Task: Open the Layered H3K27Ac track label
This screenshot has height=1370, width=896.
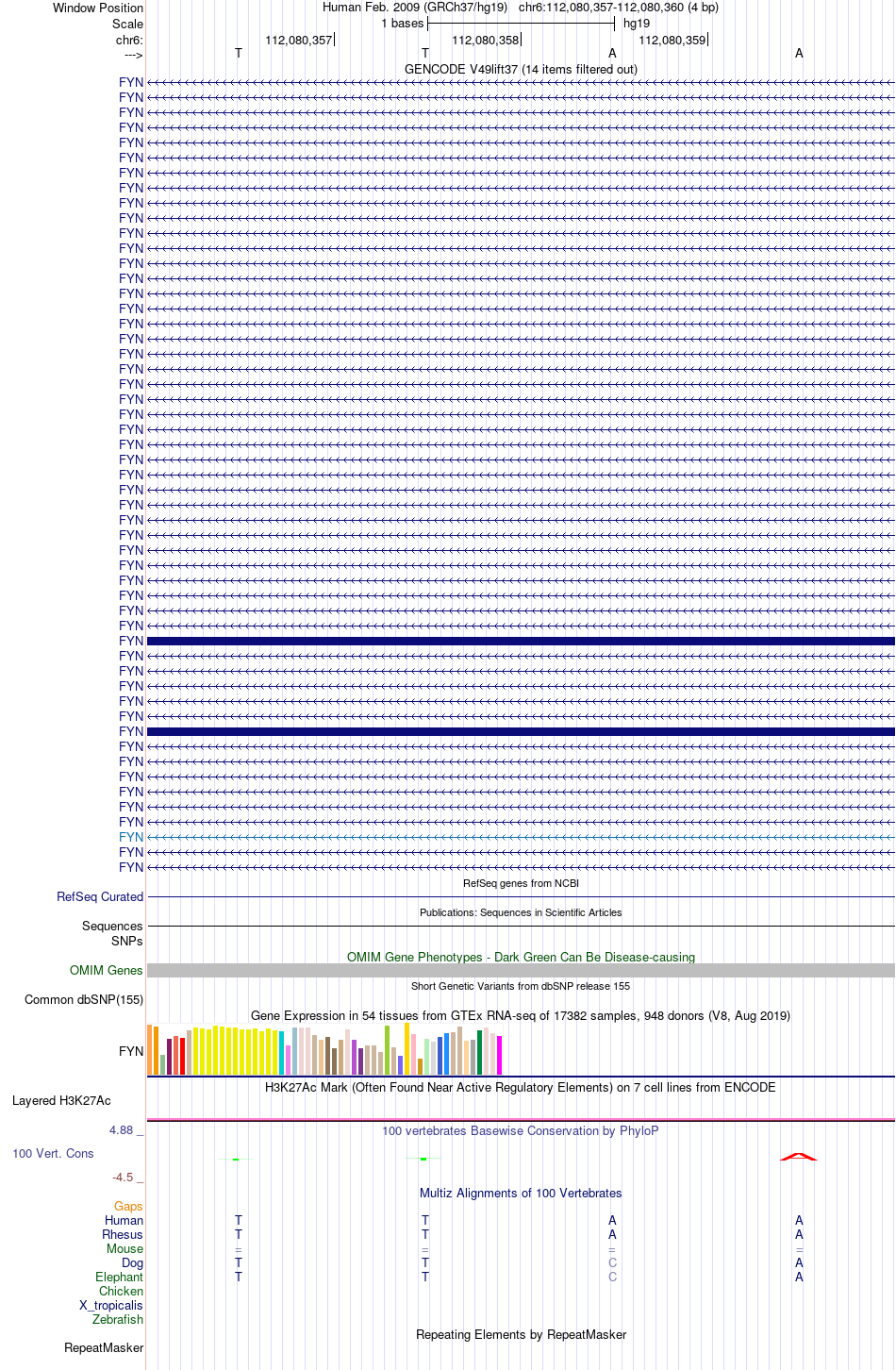Action: coord(61,1100)
